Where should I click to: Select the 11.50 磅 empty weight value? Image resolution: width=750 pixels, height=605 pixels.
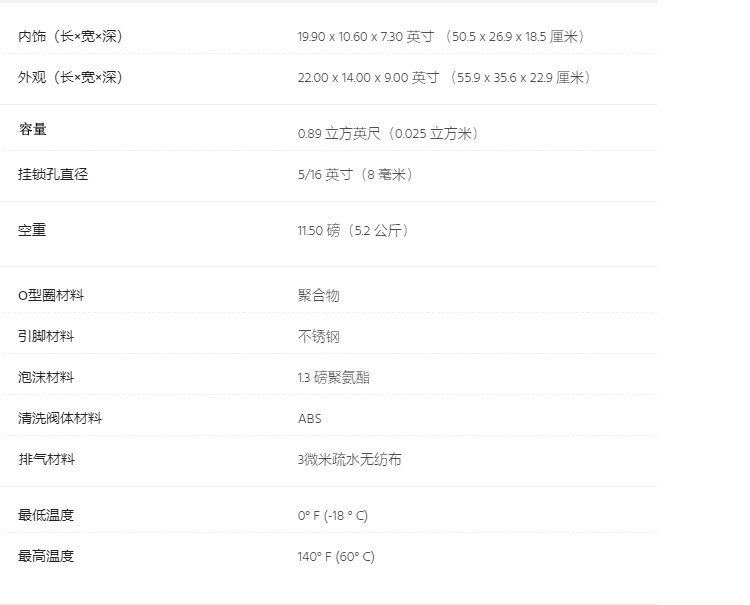pos(354,231)
